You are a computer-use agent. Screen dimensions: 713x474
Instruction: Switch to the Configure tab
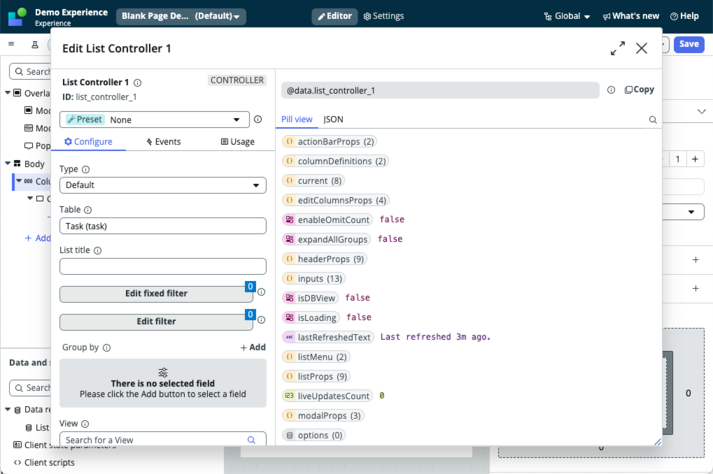[88, 142]
